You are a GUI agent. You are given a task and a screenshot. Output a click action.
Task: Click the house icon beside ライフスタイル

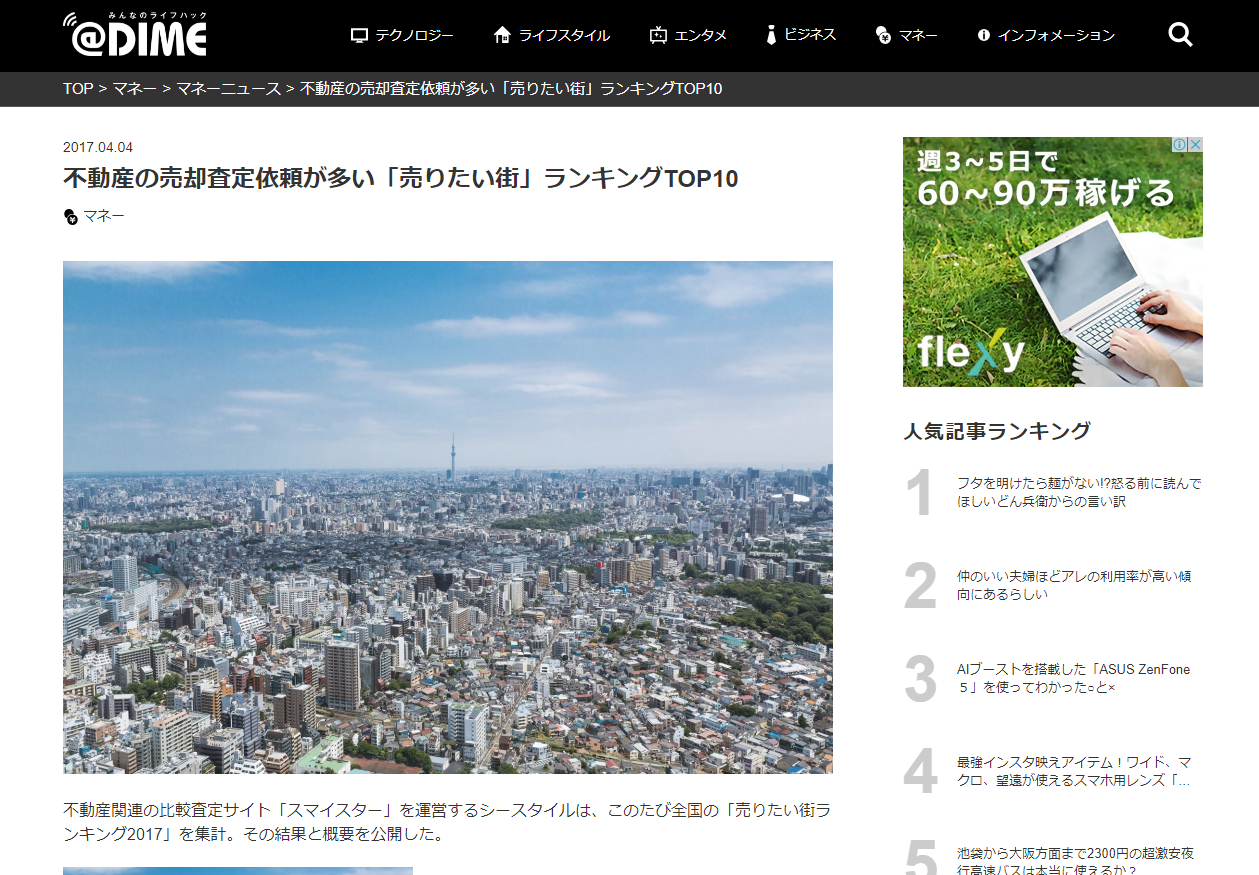pyautogui.click(x=502, y=35)
